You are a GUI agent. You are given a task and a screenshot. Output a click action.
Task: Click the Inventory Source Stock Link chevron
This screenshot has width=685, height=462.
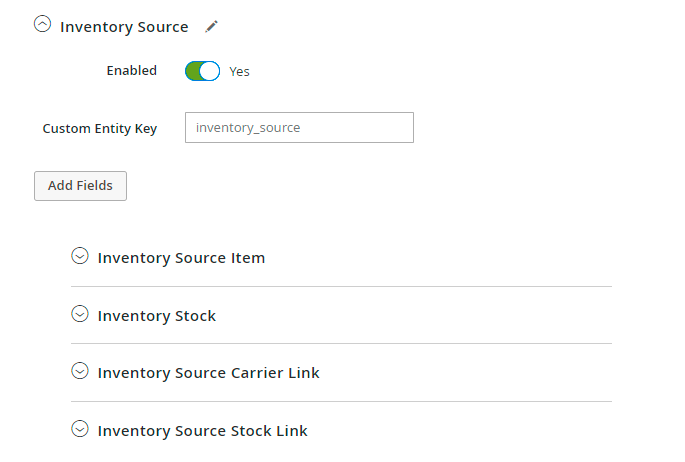point(80,429)
